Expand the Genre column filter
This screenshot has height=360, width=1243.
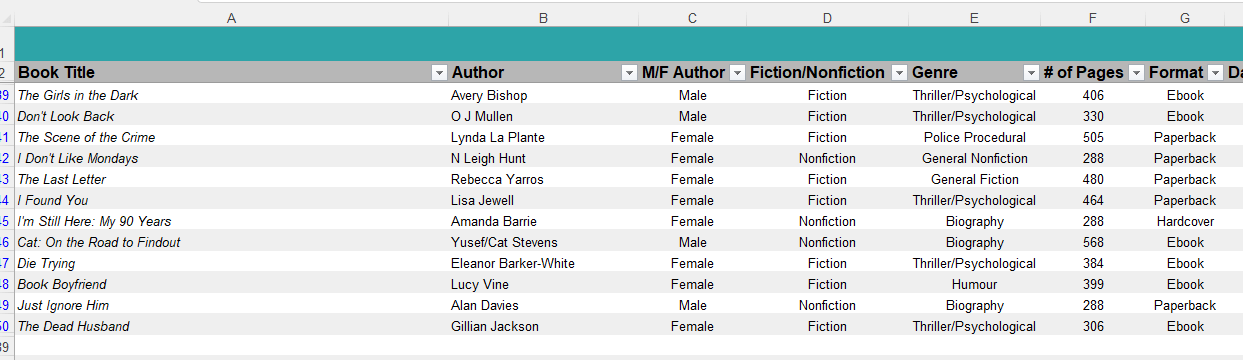(x=1031, y=73)
